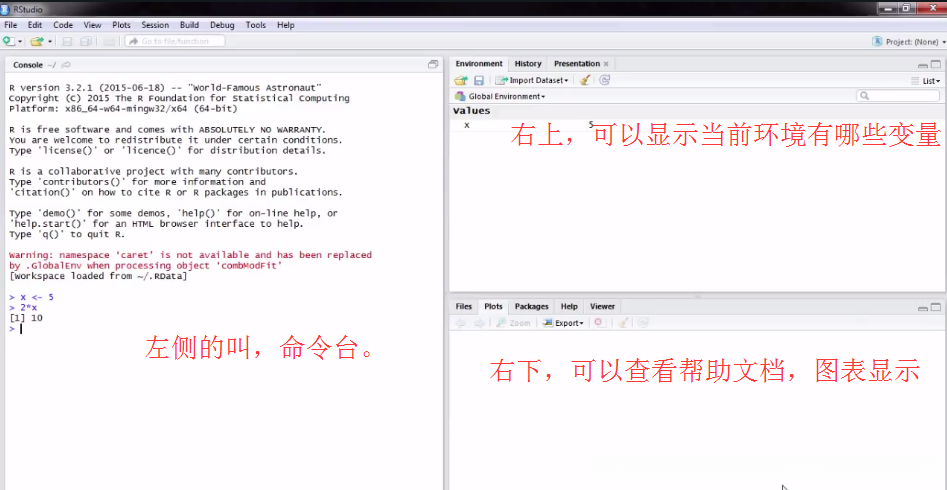
Task: Click the Zoom plot button
Action: [x=513, y=323]
